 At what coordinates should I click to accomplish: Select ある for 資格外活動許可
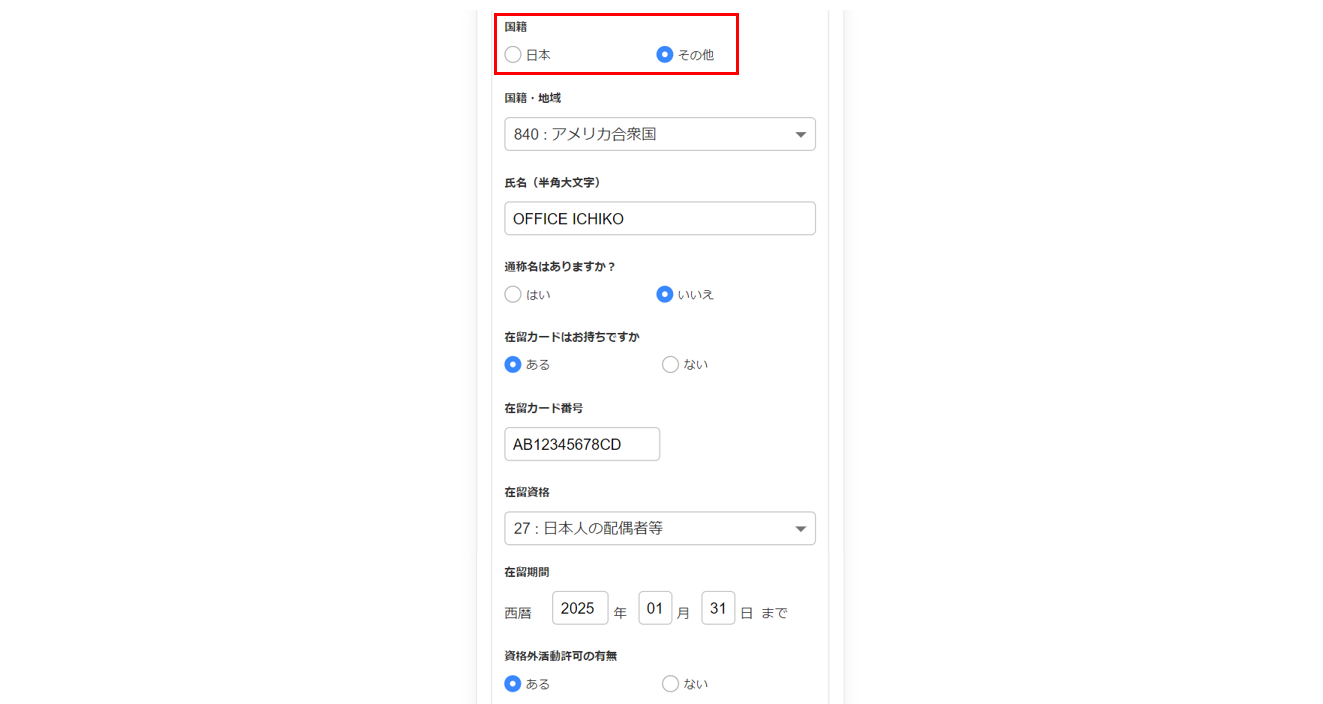(x=513, y=685)
